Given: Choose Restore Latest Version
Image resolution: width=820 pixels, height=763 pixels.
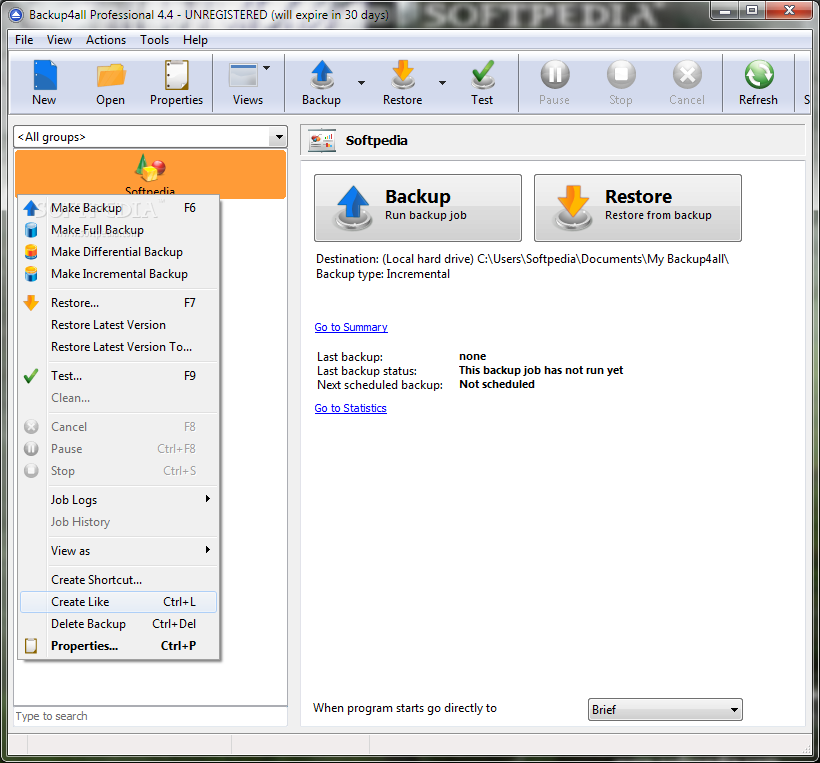Looking at the screenshot, I should (119, 325).
